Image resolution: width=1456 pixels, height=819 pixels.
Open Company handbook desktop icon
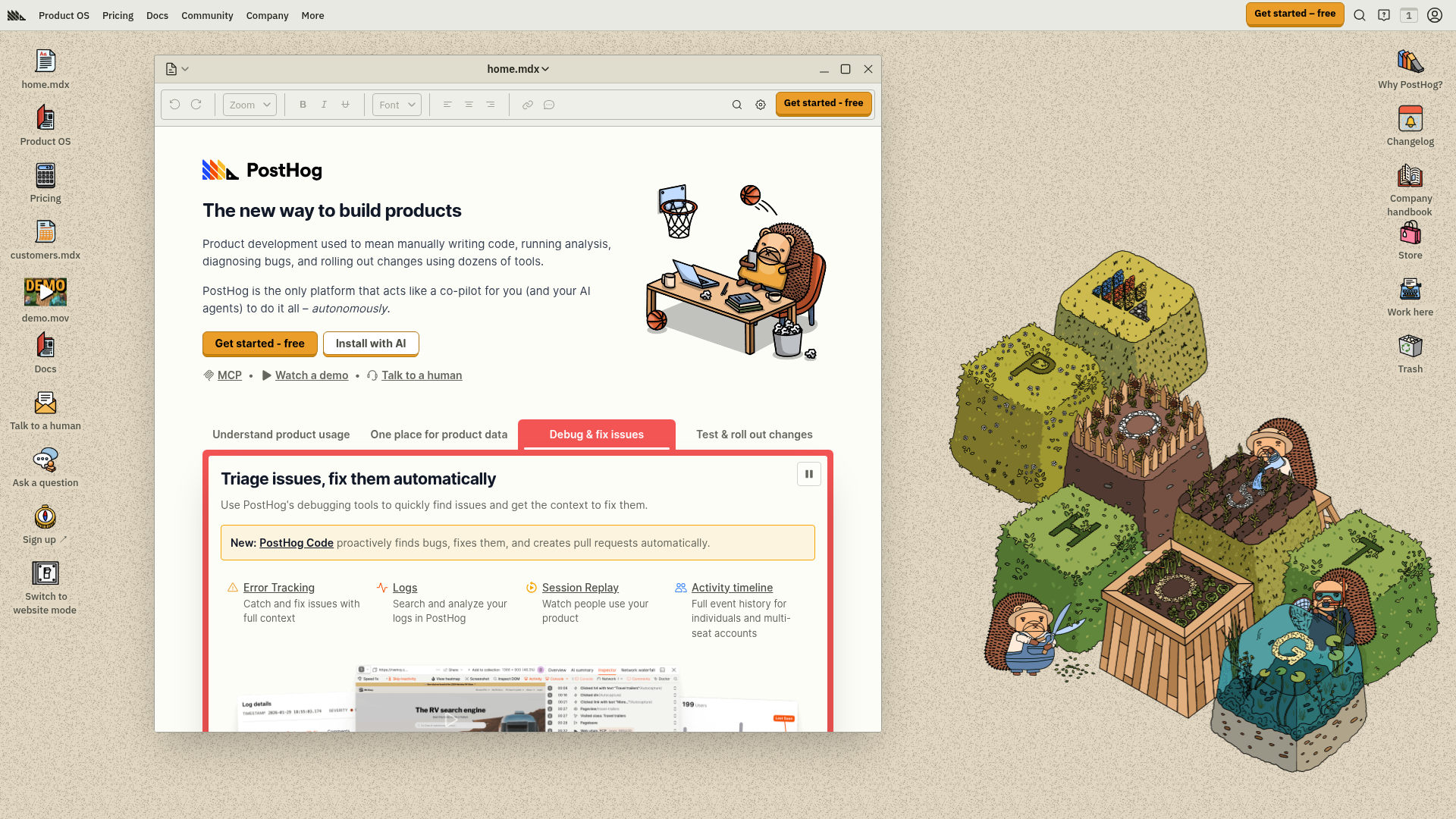click(1410, 190)
